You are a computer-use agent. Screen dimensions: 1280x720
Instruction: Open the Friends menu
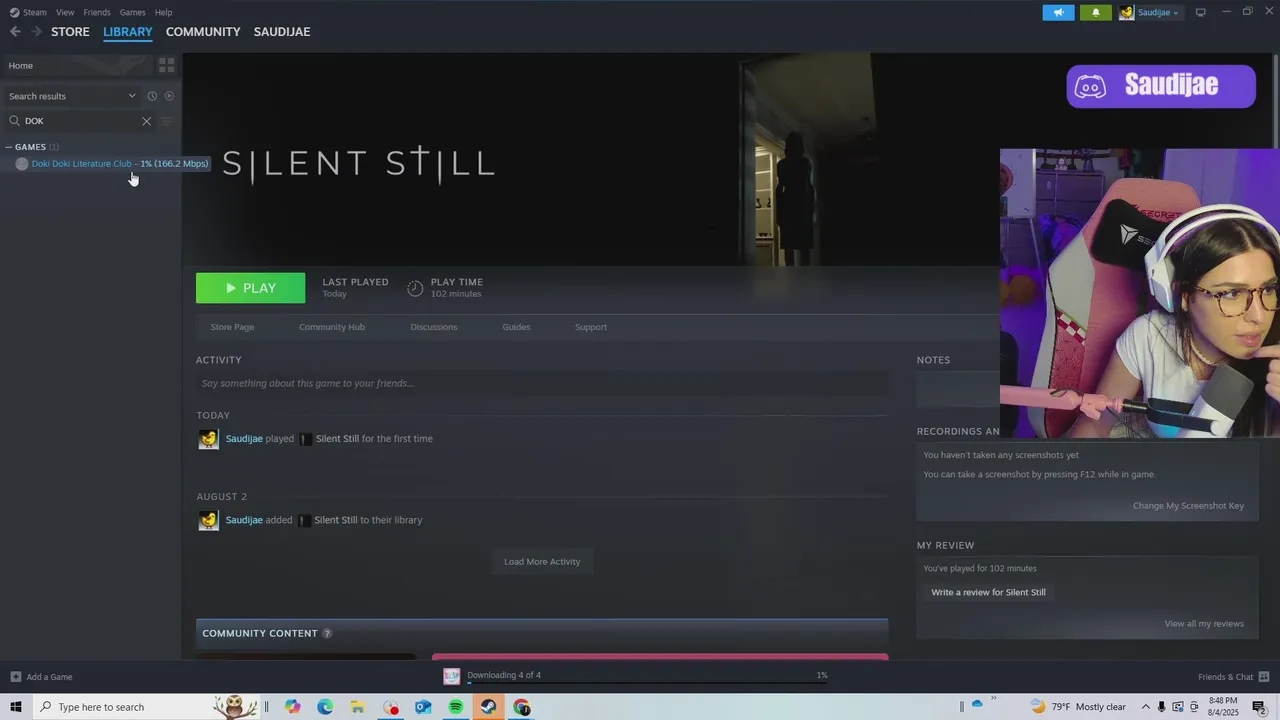[97, 12]
